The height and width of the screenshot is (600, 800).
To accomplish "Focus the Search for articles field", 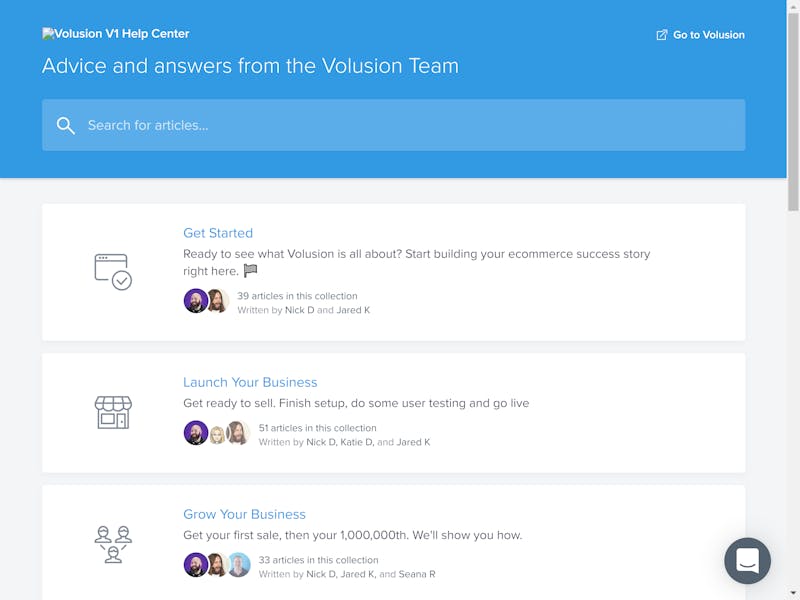I will click(x=400, y=125).
